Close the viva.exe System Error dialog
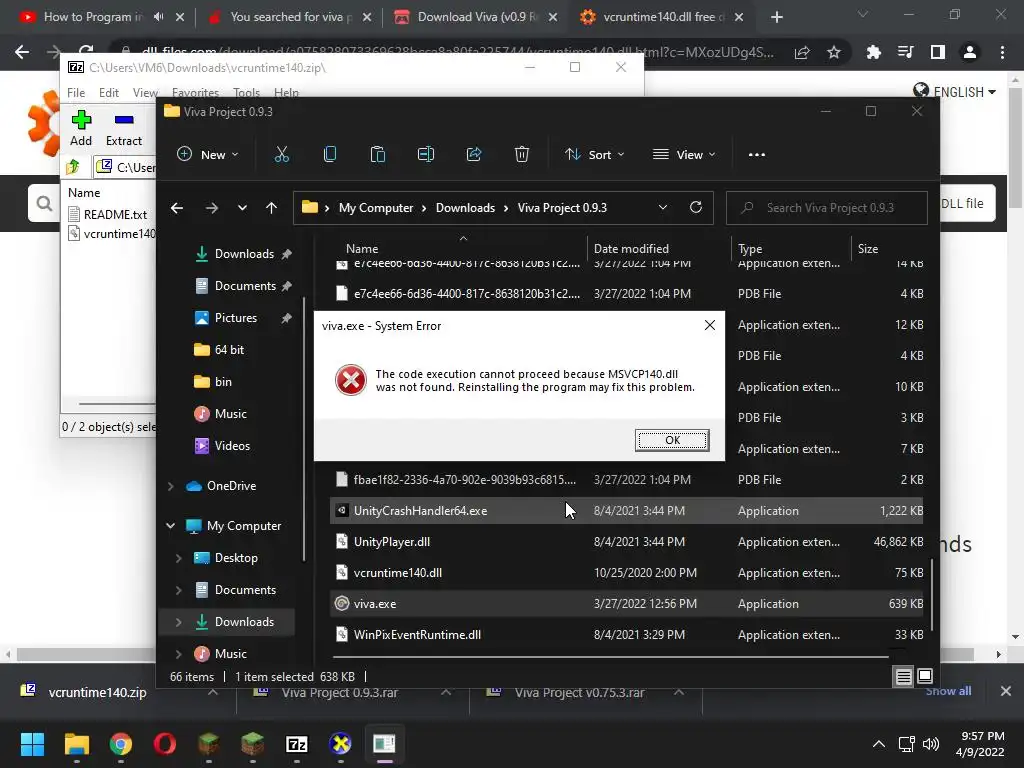The height and width of the screenshot is (768, 1024). 710,325
